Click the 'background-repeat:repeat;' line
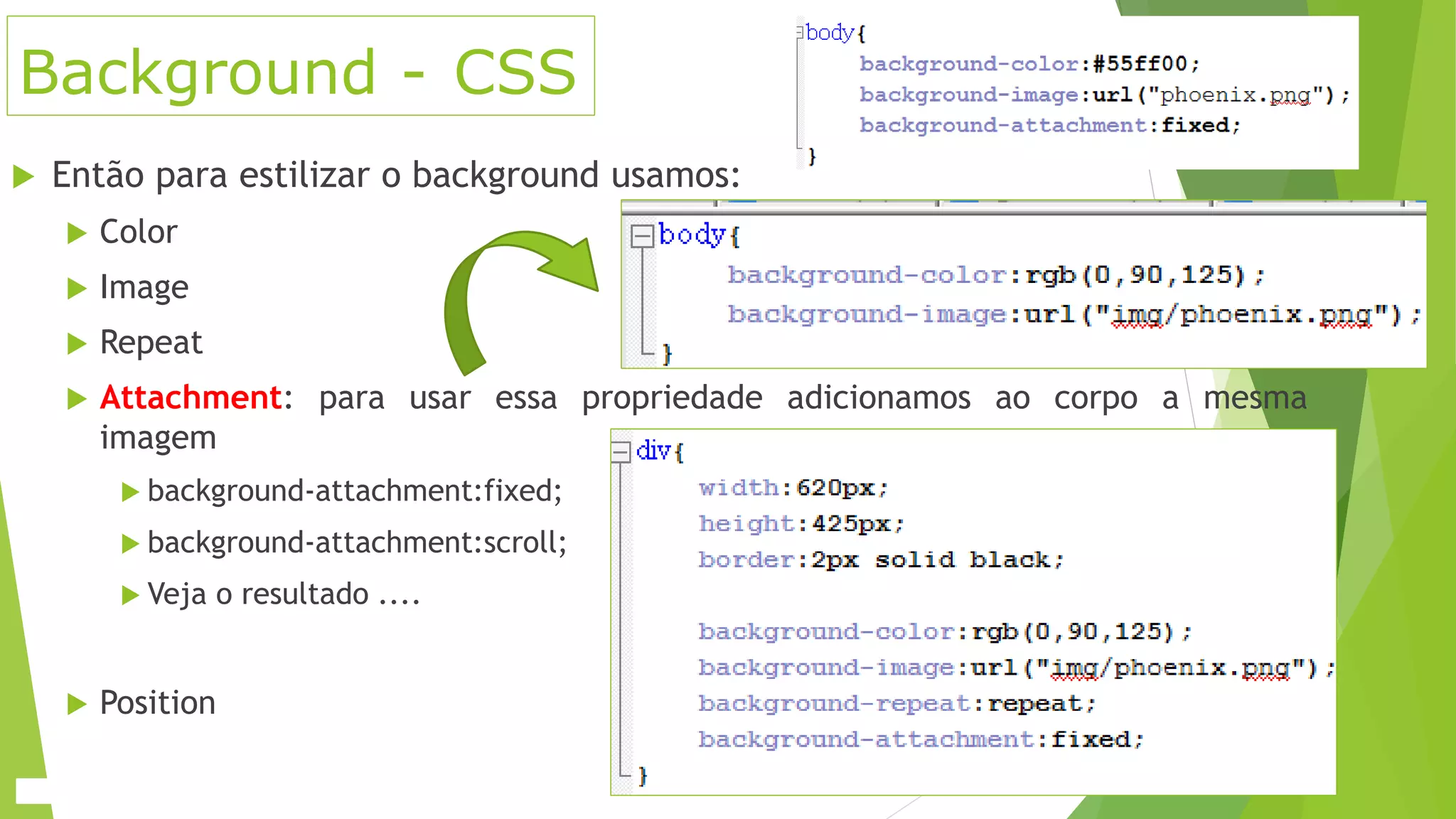This screenshot has width=1456, height=819. 897,704
